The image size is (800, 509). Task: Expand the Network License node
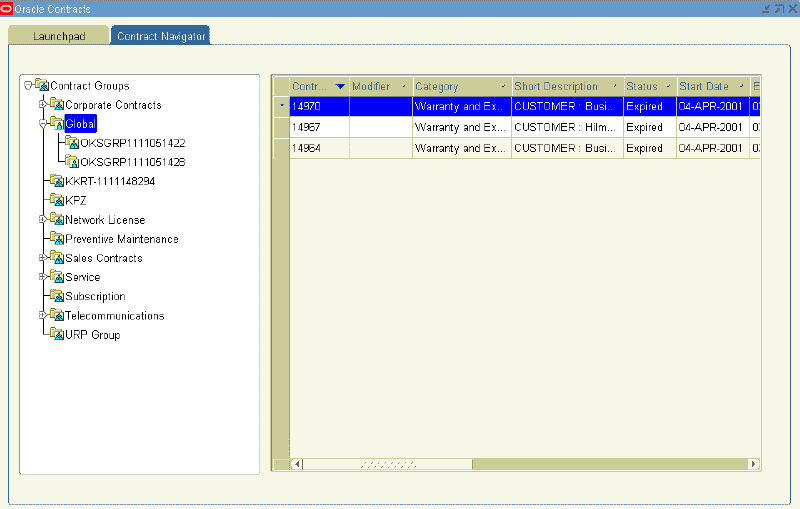[43, 219]
